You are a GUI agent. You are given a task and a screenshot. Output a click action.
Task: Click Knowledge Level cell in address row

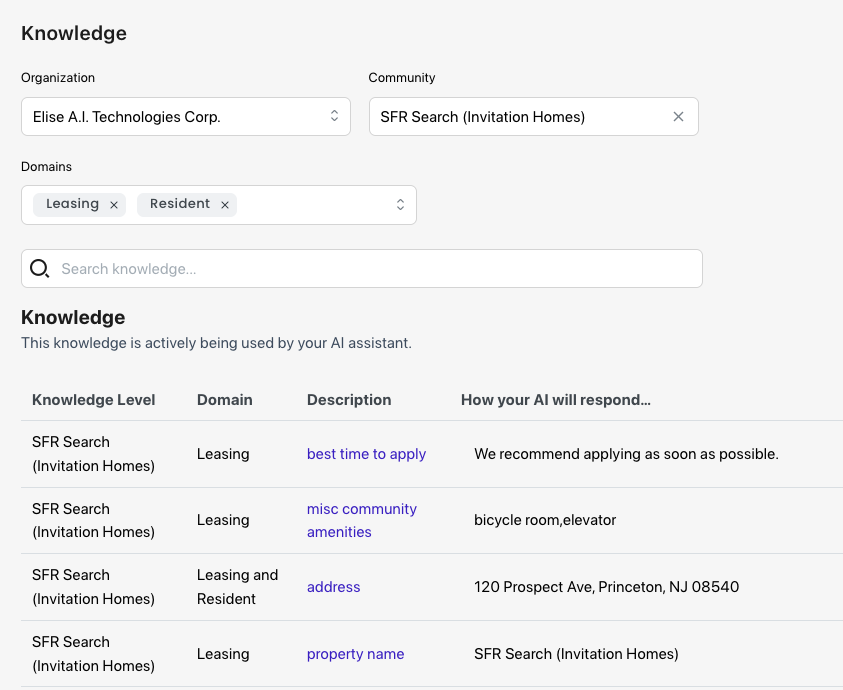94,587
